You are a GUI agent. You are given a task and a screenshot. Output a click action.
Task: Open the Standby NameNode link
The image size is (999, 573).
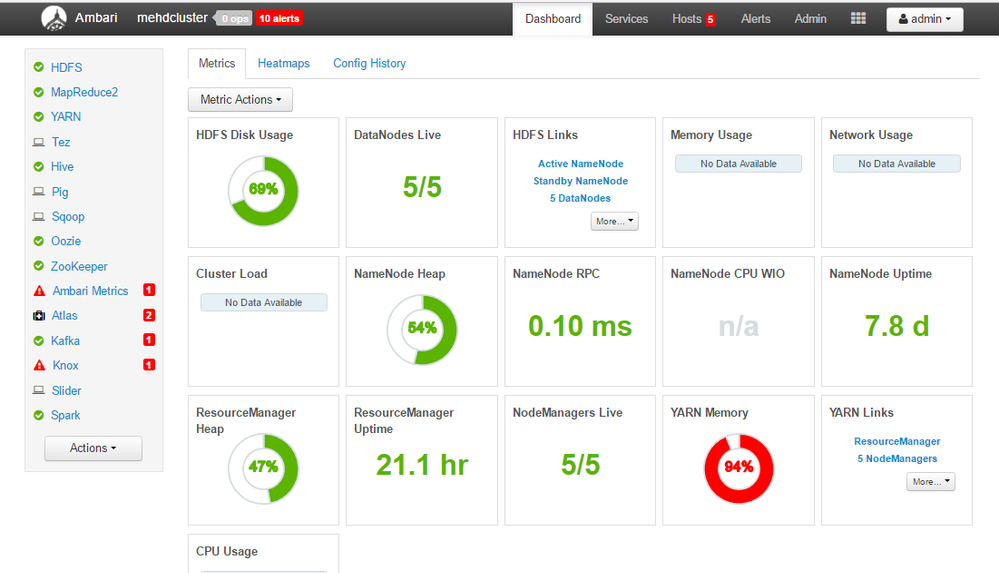tap(580, 181)
